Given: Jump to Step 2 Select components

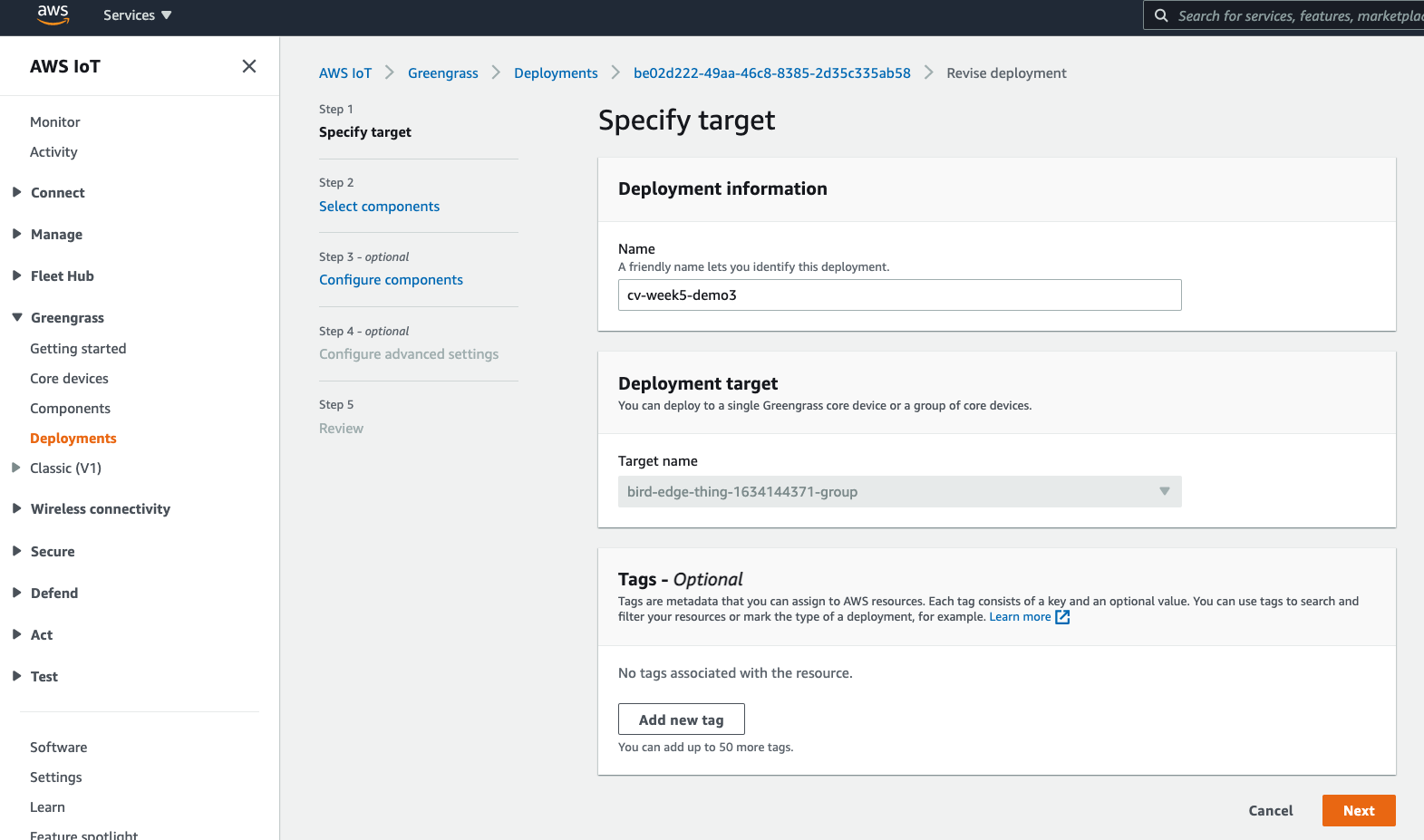Looking at the screenshot, I should (379, 207).
